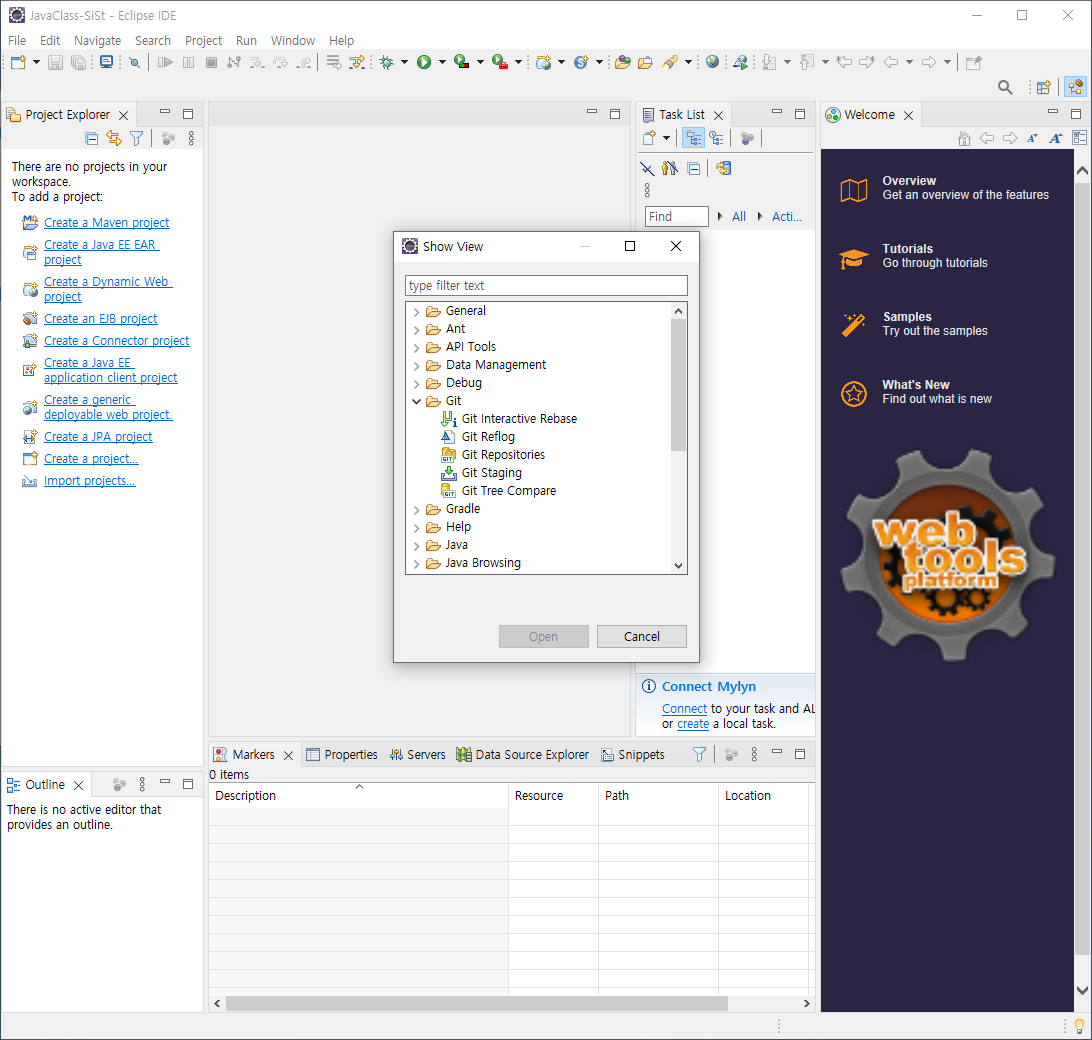
Task: Click the Find field in Task List
Action: (676, 217)
